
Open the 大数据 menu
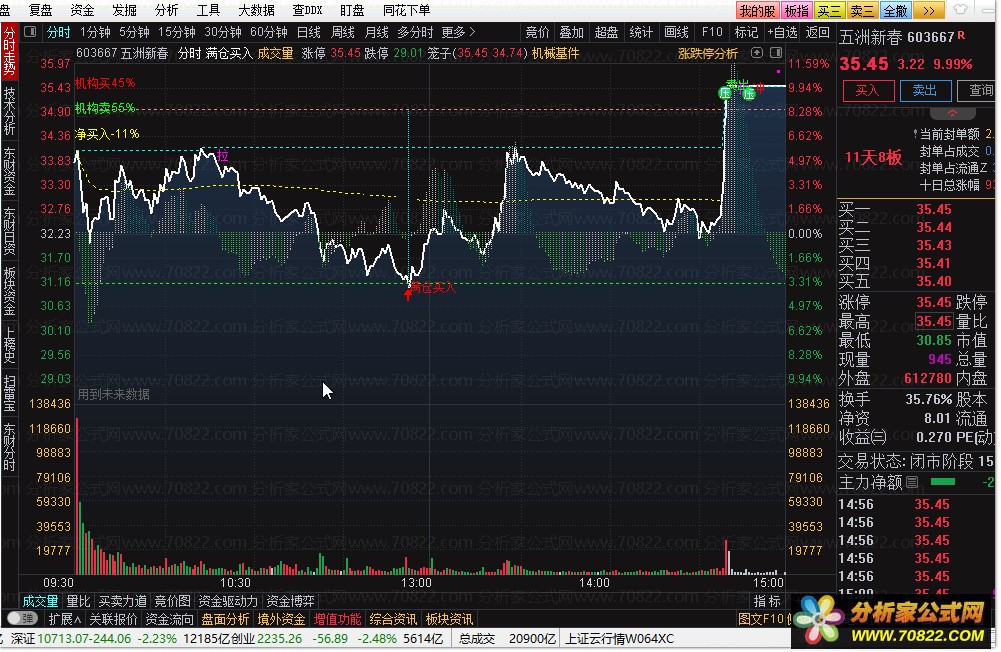(256, 10)
